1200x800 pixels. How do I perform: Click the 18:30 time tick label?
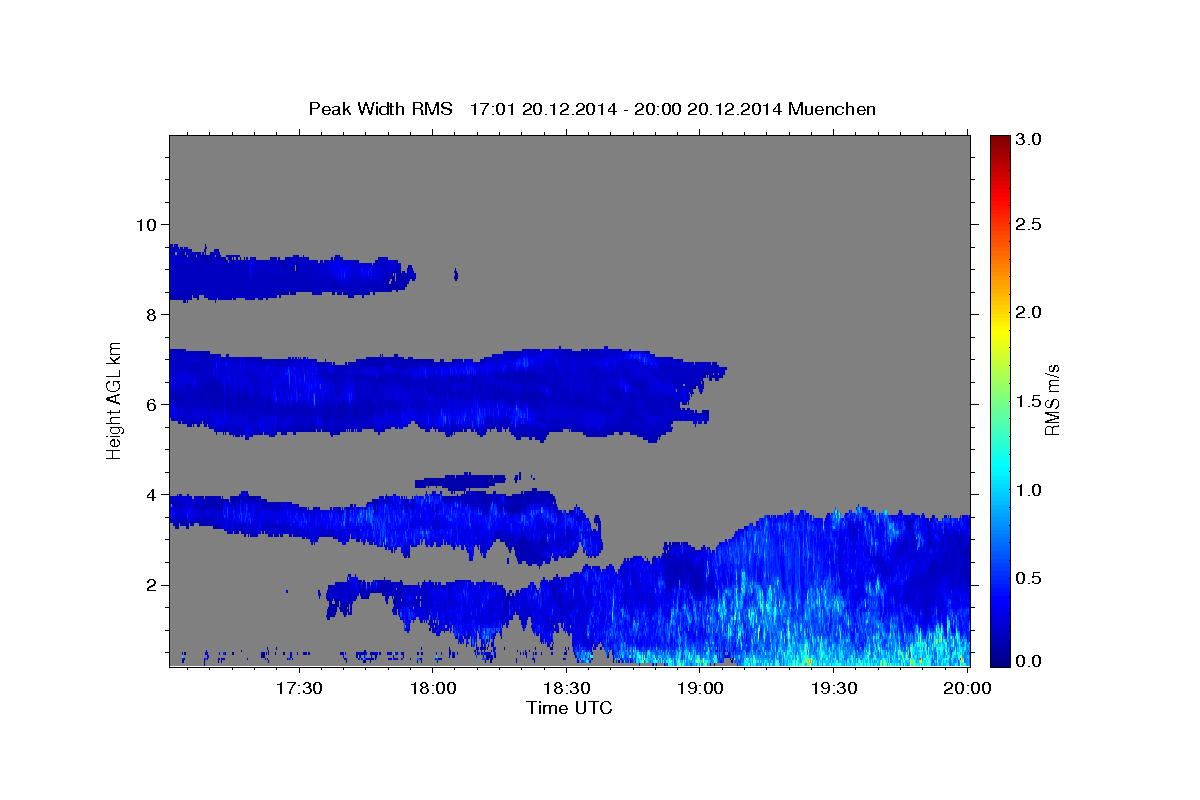pos(567,688)
